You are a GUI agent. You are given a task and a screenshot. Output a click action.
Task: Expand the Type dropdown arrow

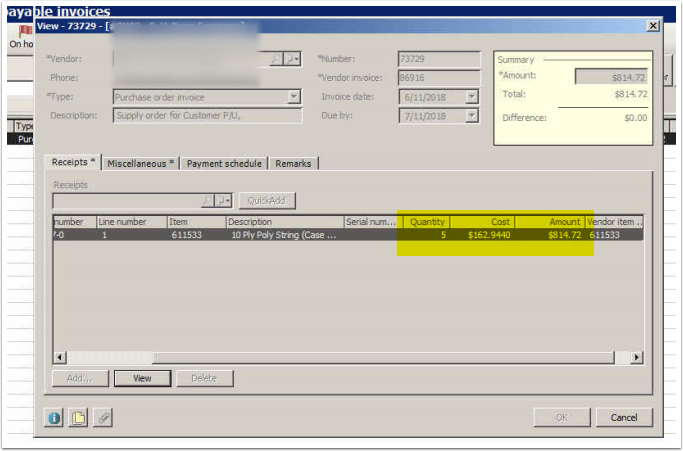(x=294, y=97)
